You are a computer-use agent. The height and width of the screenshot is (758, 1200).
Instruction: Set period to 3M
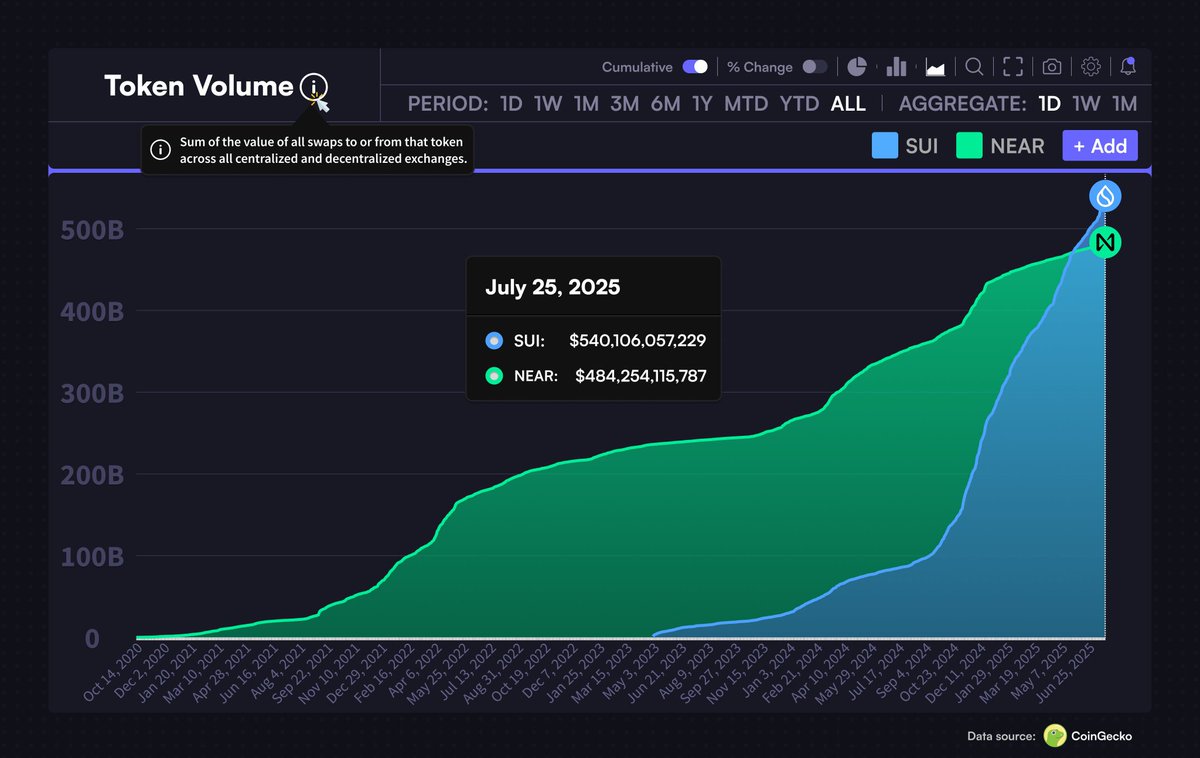(625, 104)
